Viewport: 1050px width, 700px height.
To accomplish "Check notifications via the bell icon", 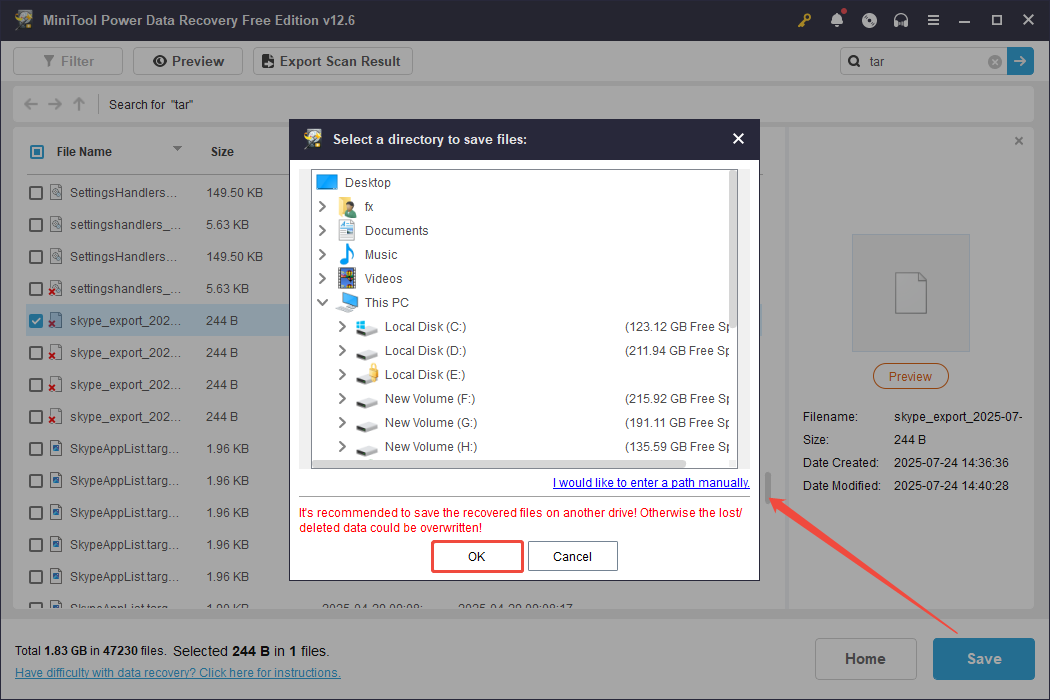I will 837,20.
